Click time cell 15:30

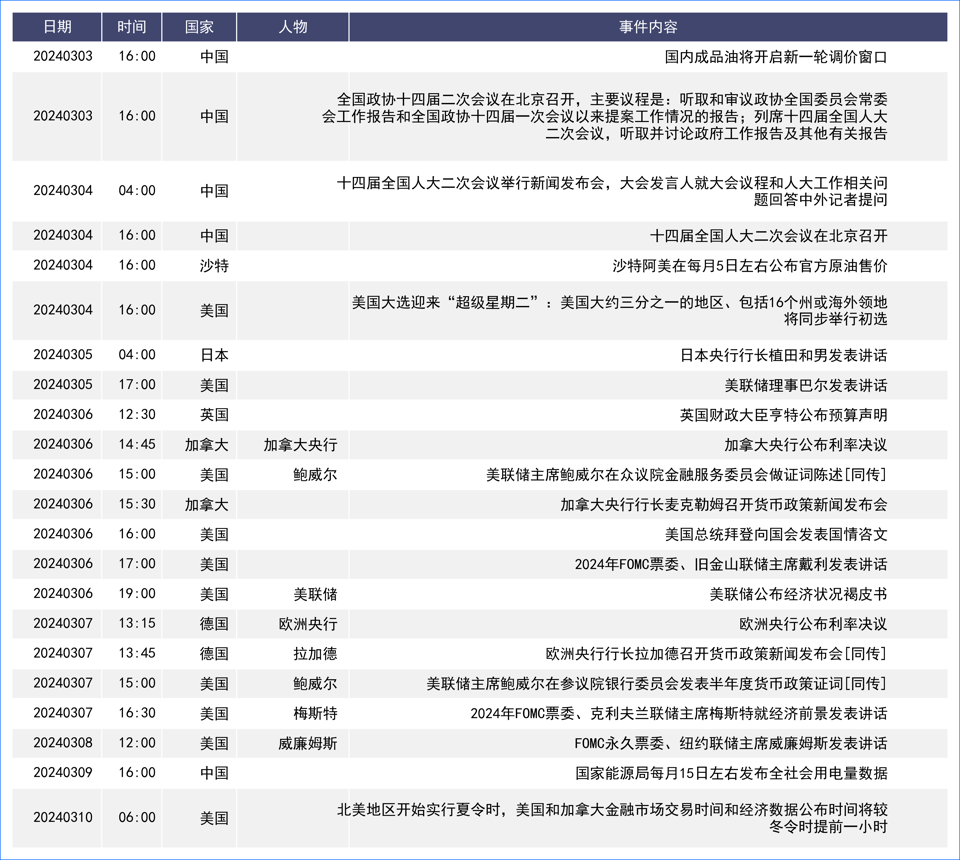pyautogui.click(x=137, y=504)
